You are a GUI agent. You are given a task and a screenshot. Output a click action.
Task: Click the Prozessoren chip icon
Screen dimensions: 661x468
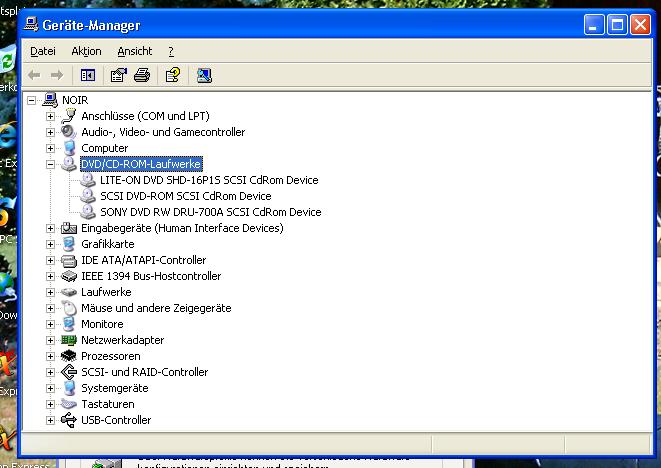pyautogui.click(x=69, y=356)
